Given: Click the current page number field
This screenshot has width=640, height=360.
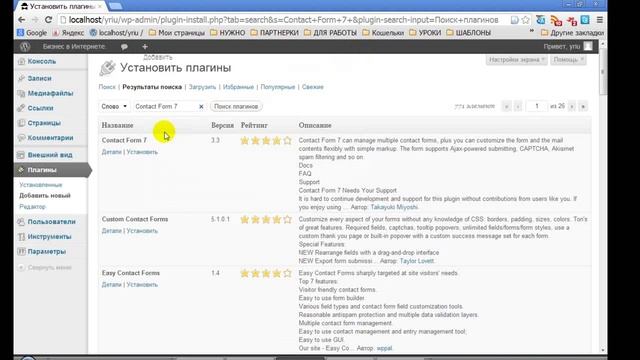Looking at the screenshot, I should click(536, 106).
